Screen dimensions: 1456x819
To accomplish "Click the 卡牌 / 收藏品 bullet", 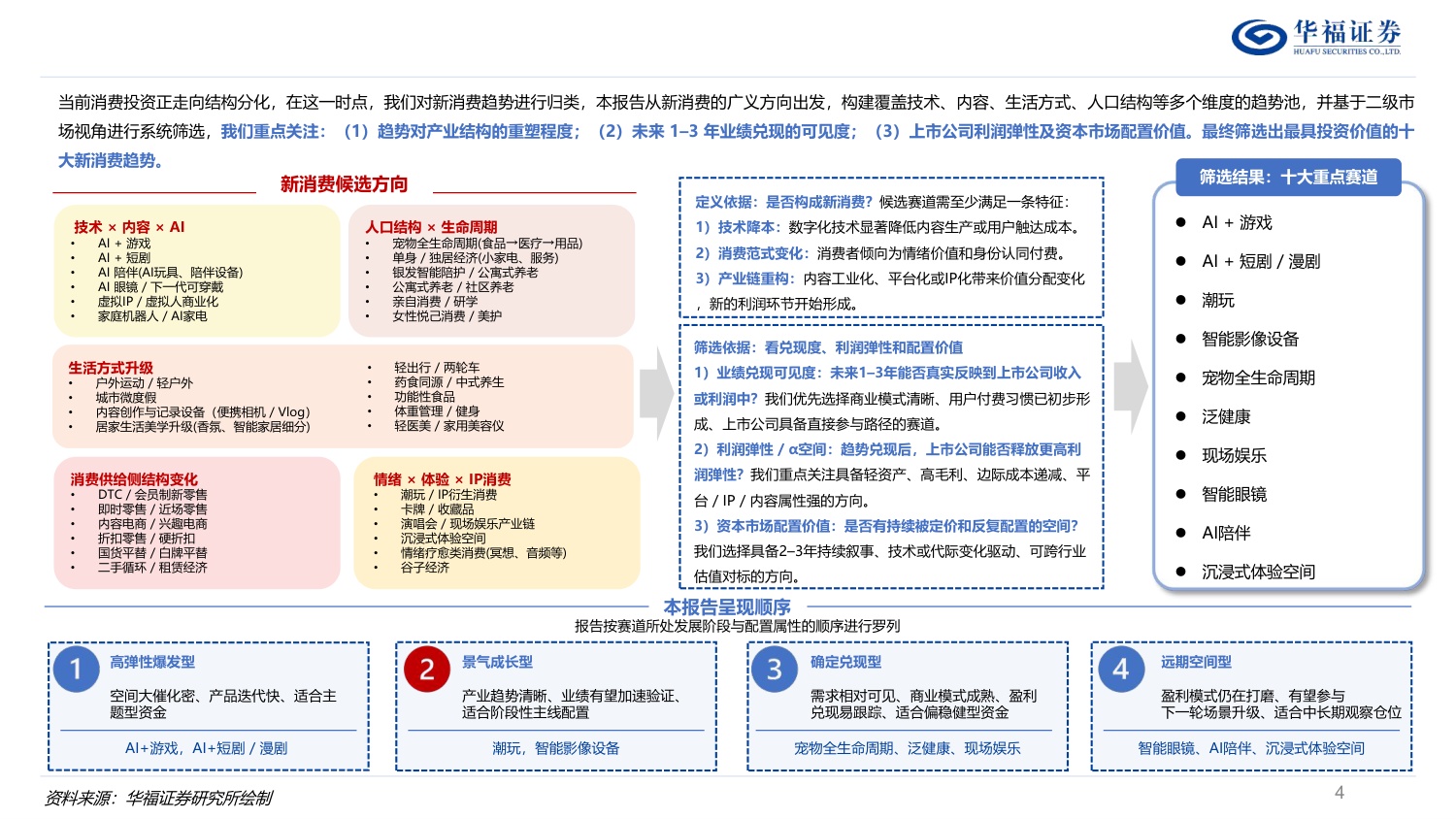I will pyautogui.click(x=438, y=509).
